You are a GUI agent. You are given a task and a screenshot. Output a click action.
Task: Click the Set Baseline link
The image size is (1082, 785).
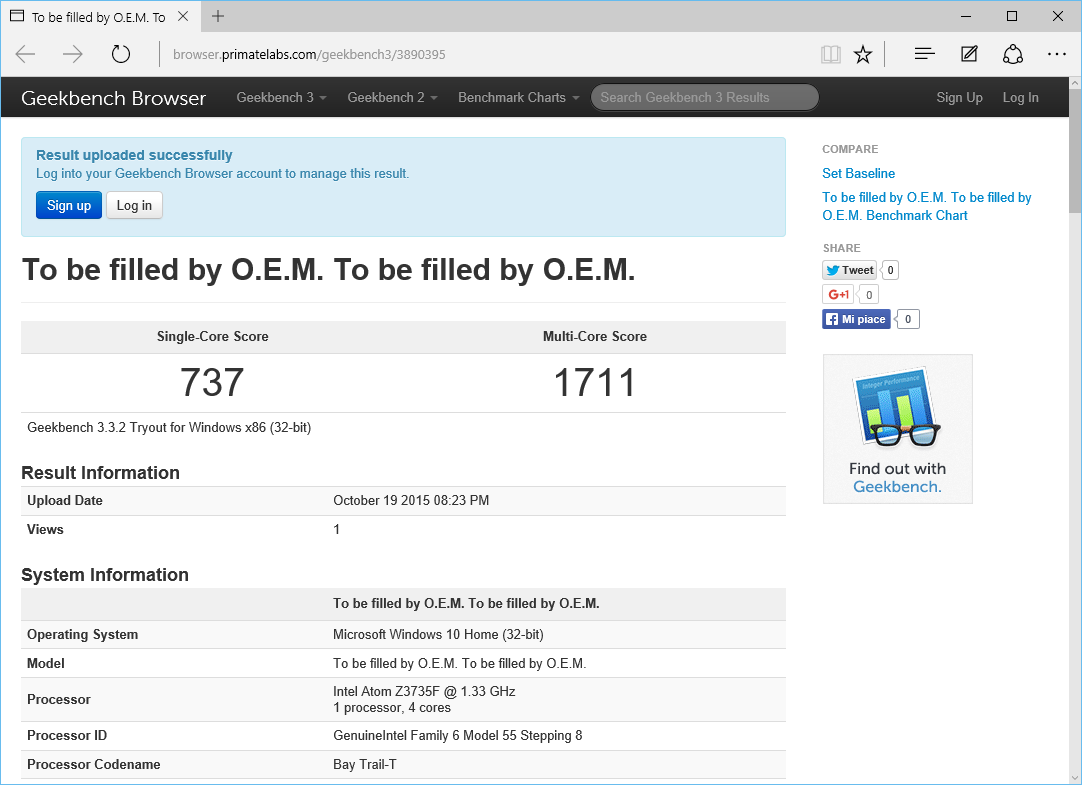pos(858,173)
